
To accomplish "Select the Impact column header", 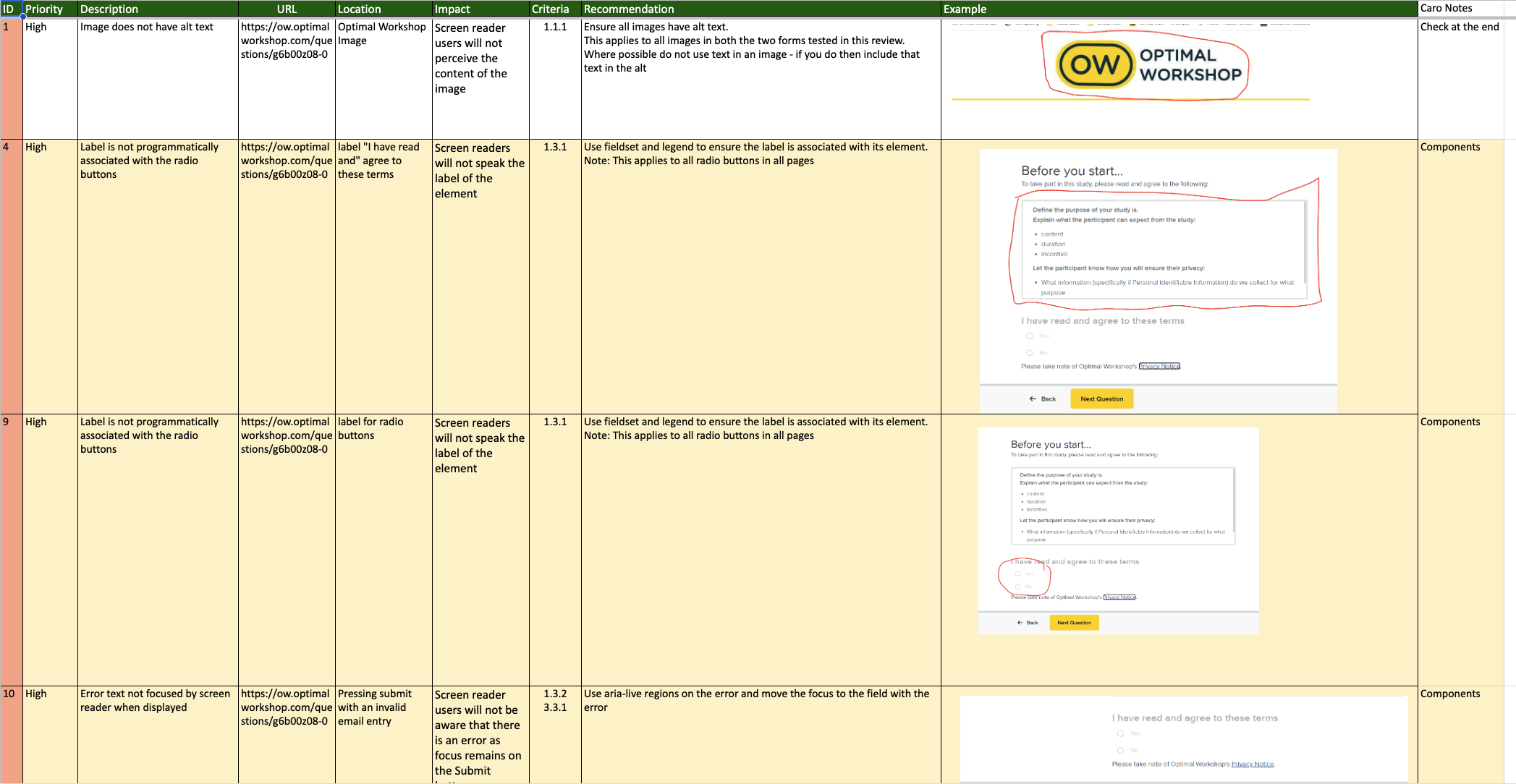I will click(x=480, y=9).
